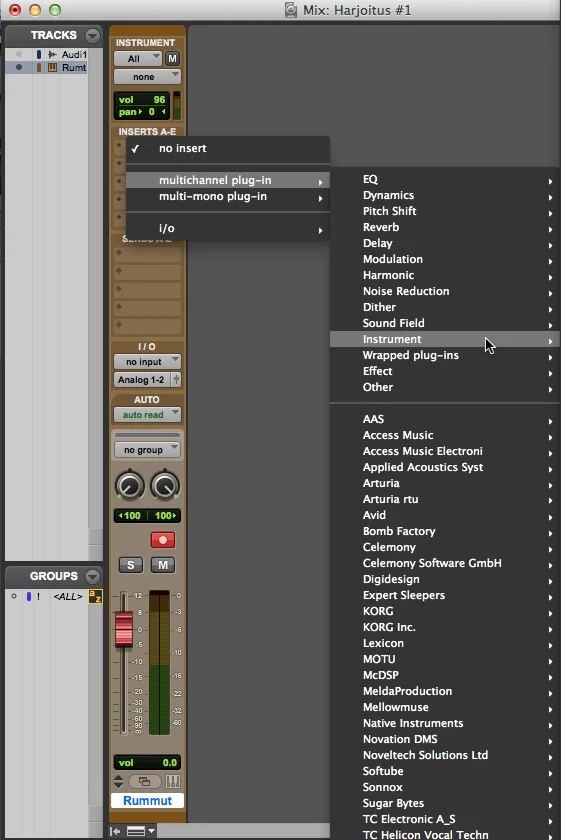Solo the Rummut track with S
Viewport: 561px width, 840px height.
coord(130,565)
